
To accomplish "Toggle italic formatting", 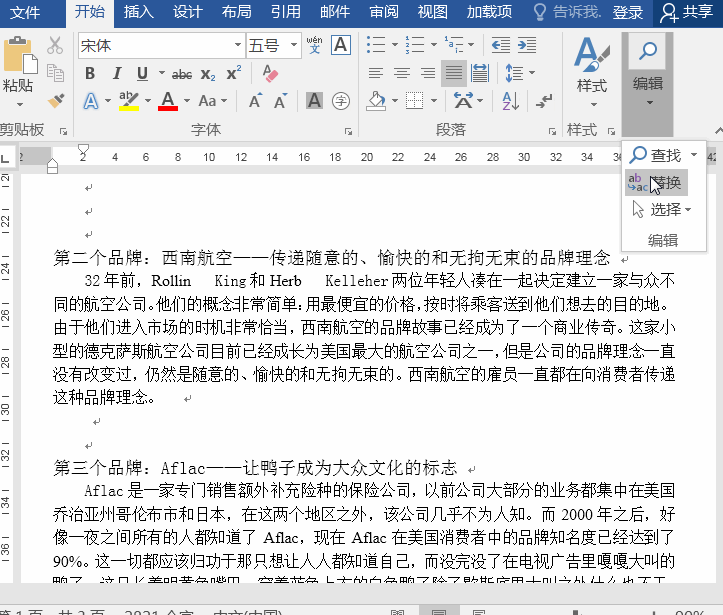I will (x=117, y=73).
